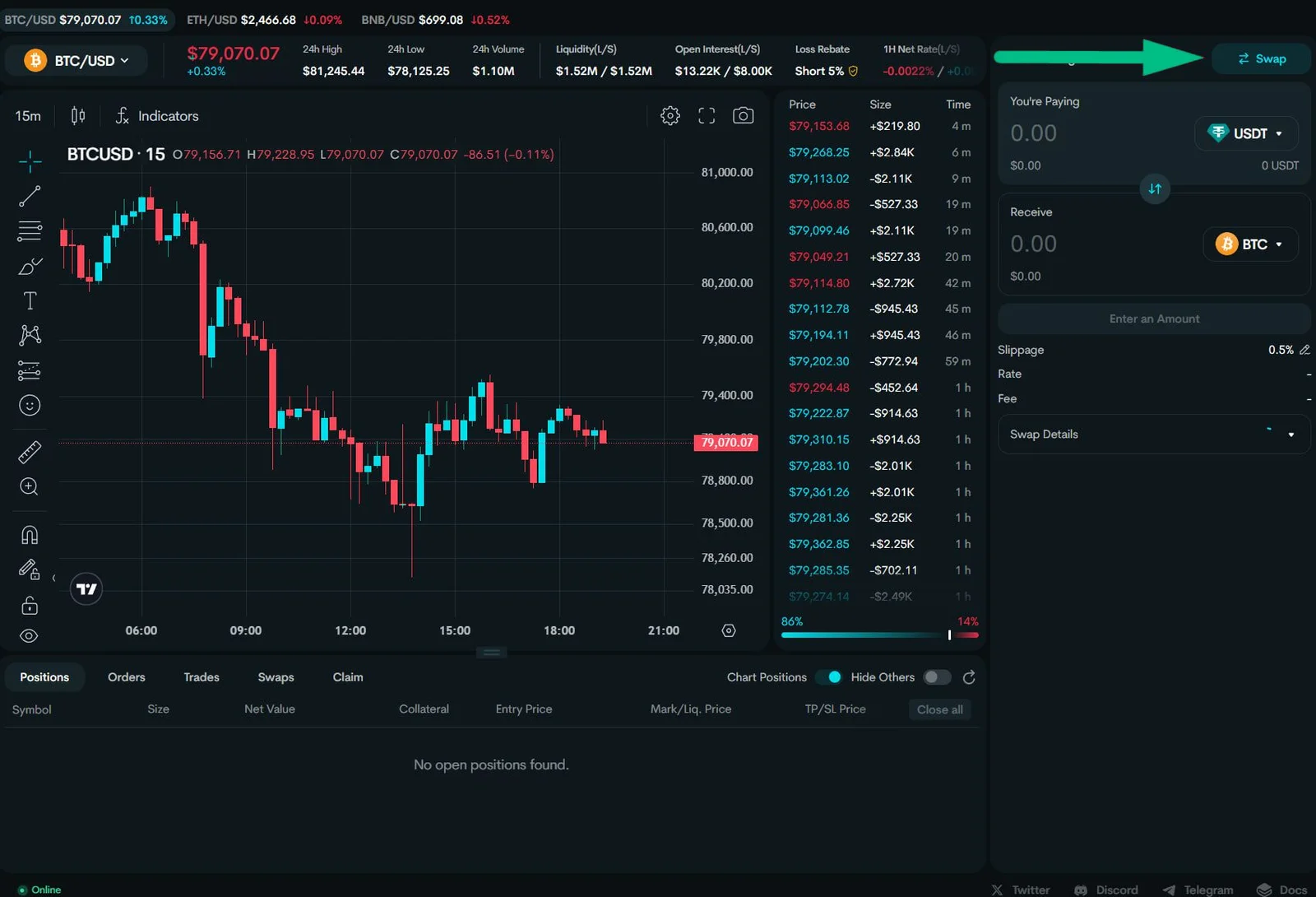
Task: Click the Swap button at top right
Action: coord(1261,59)
